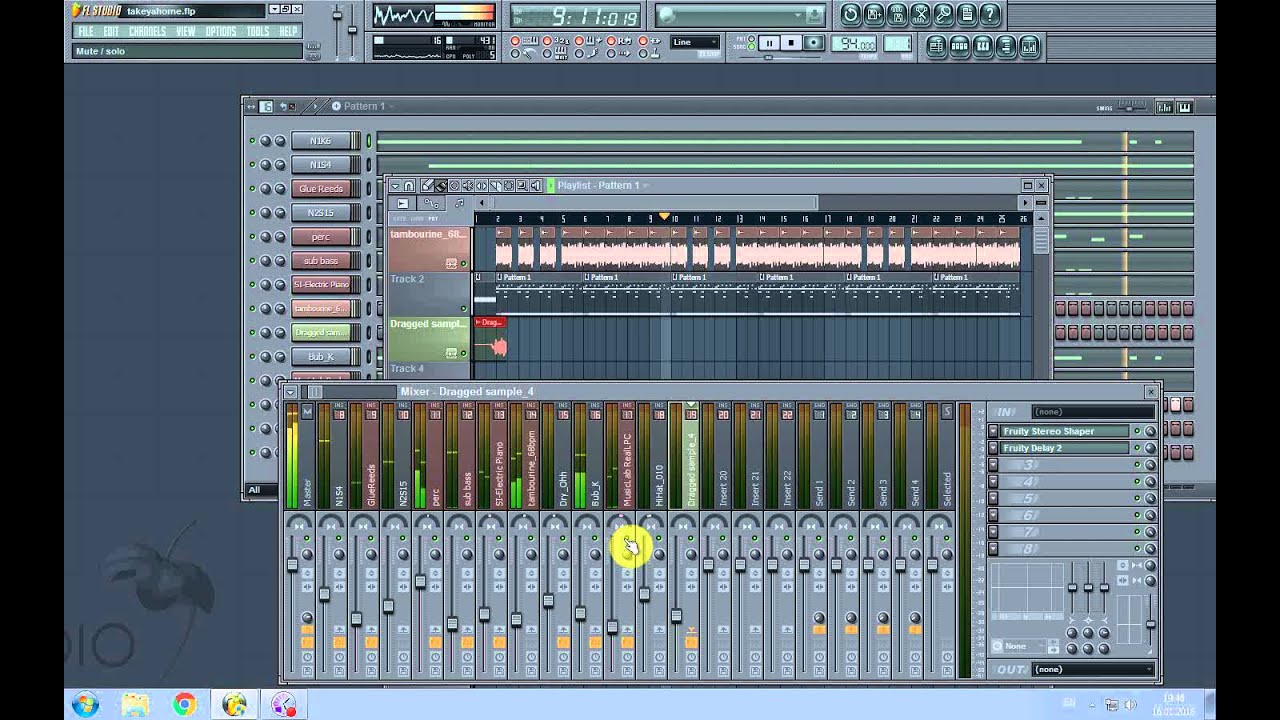Mute the perc channel green light
The image size is (1280, 720).
(253, 237)
